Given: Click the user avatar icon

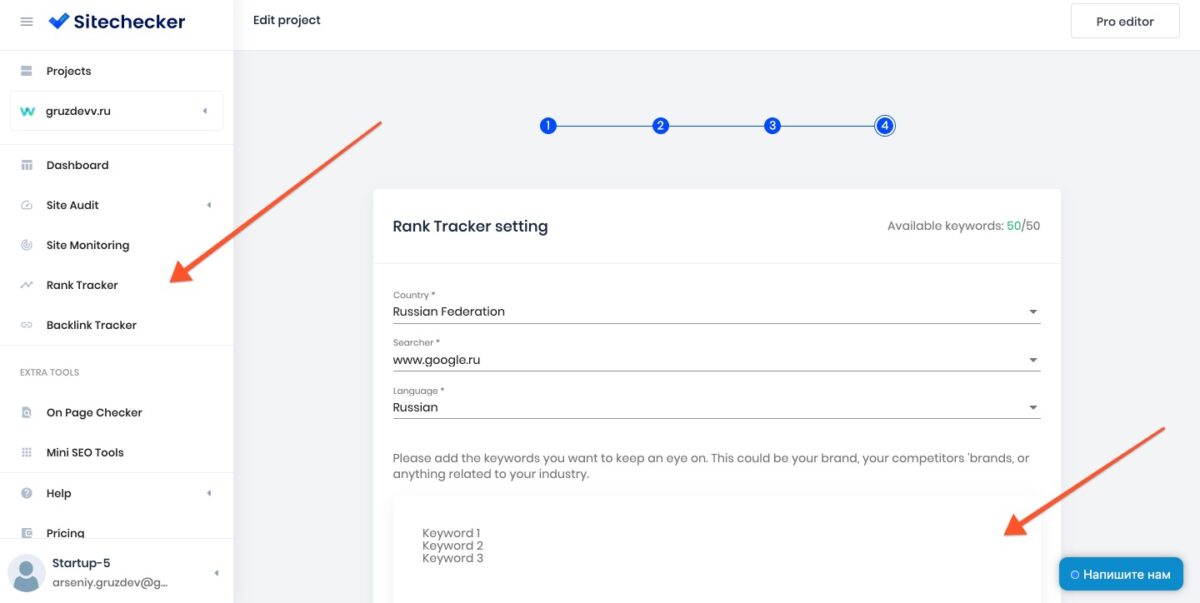Looking at the screenshot, I should tap(26, 572).
